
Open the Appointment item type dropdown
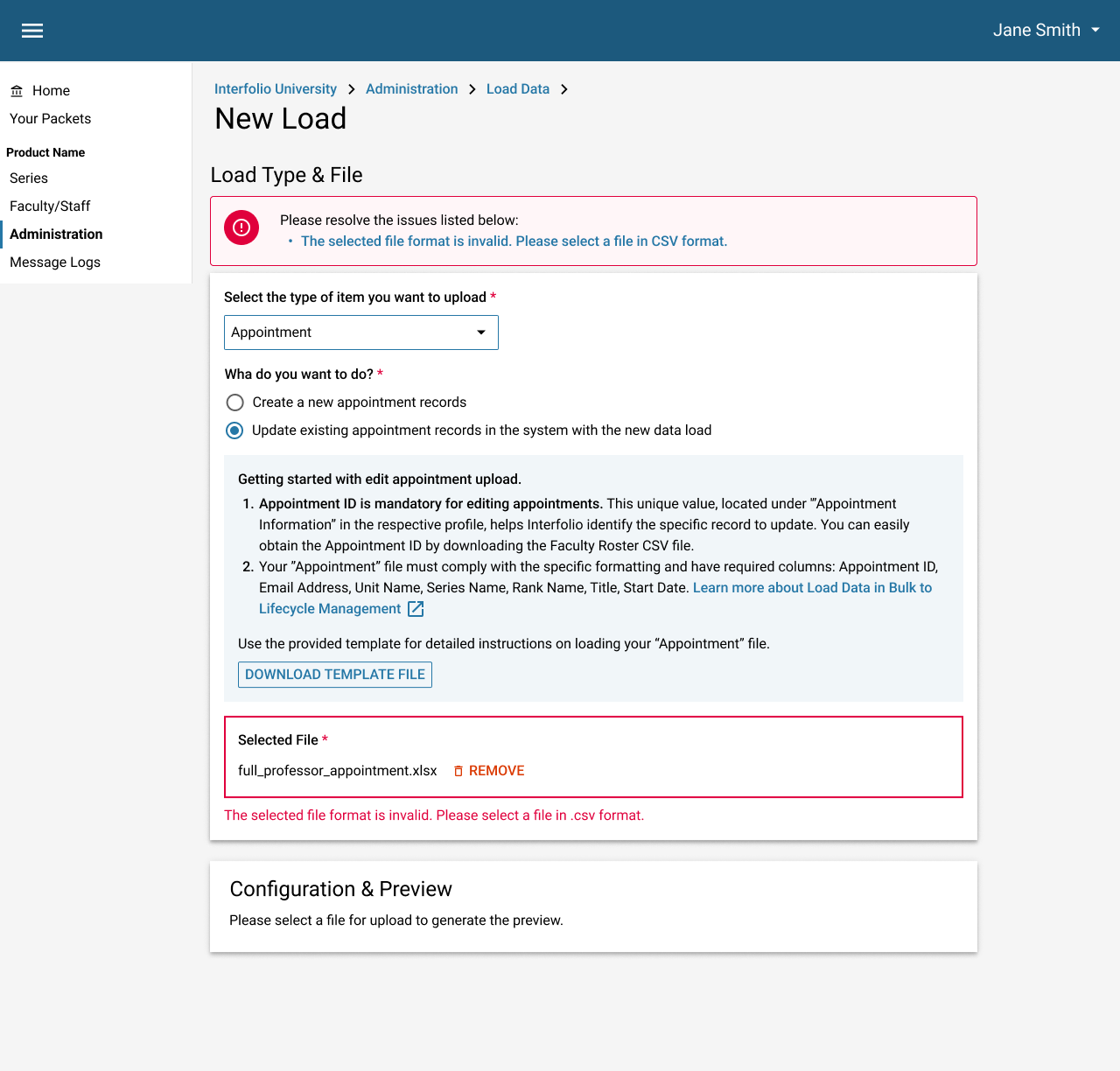pos(360,332)
